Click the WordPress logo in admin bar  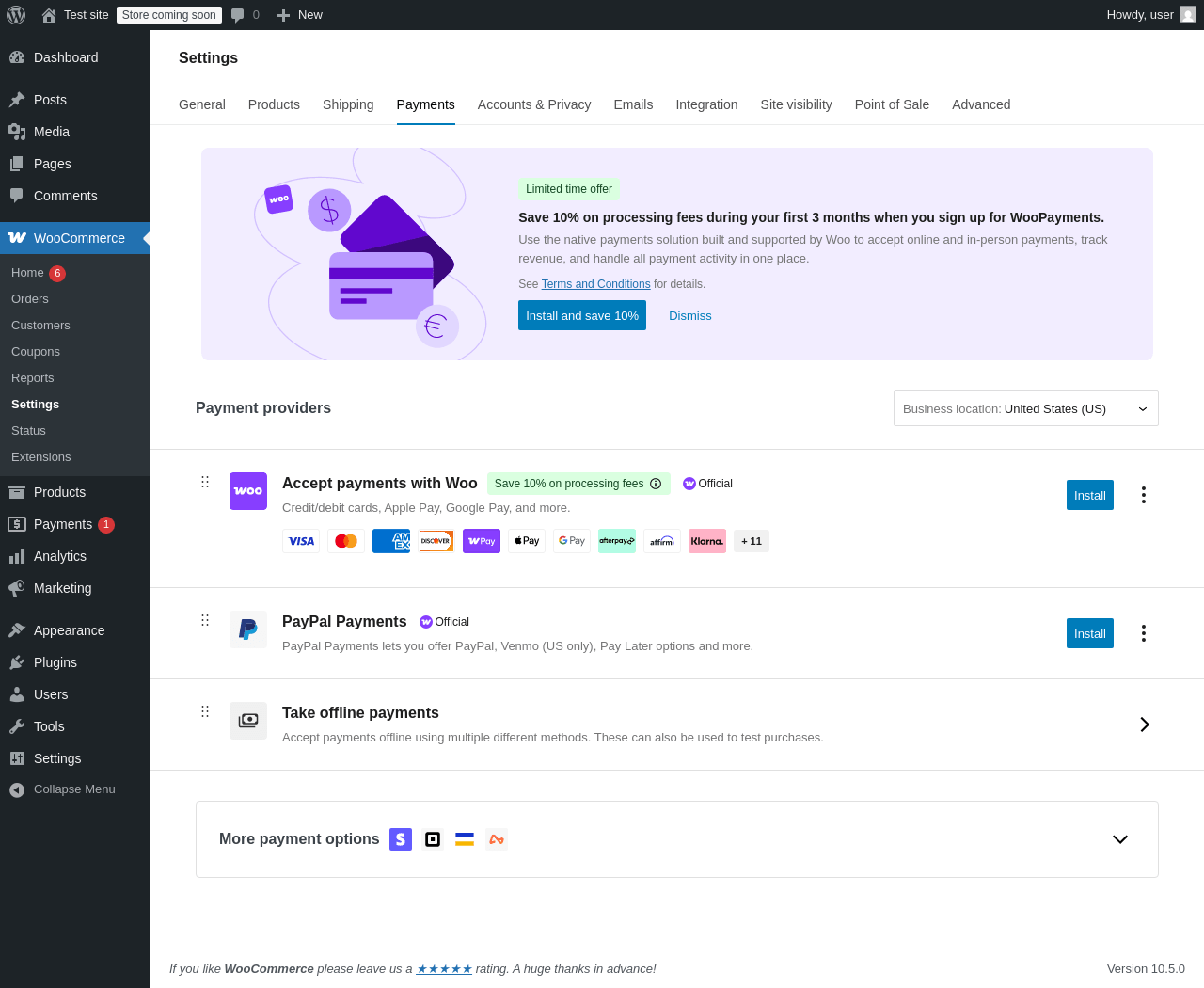tap(16, 15)
